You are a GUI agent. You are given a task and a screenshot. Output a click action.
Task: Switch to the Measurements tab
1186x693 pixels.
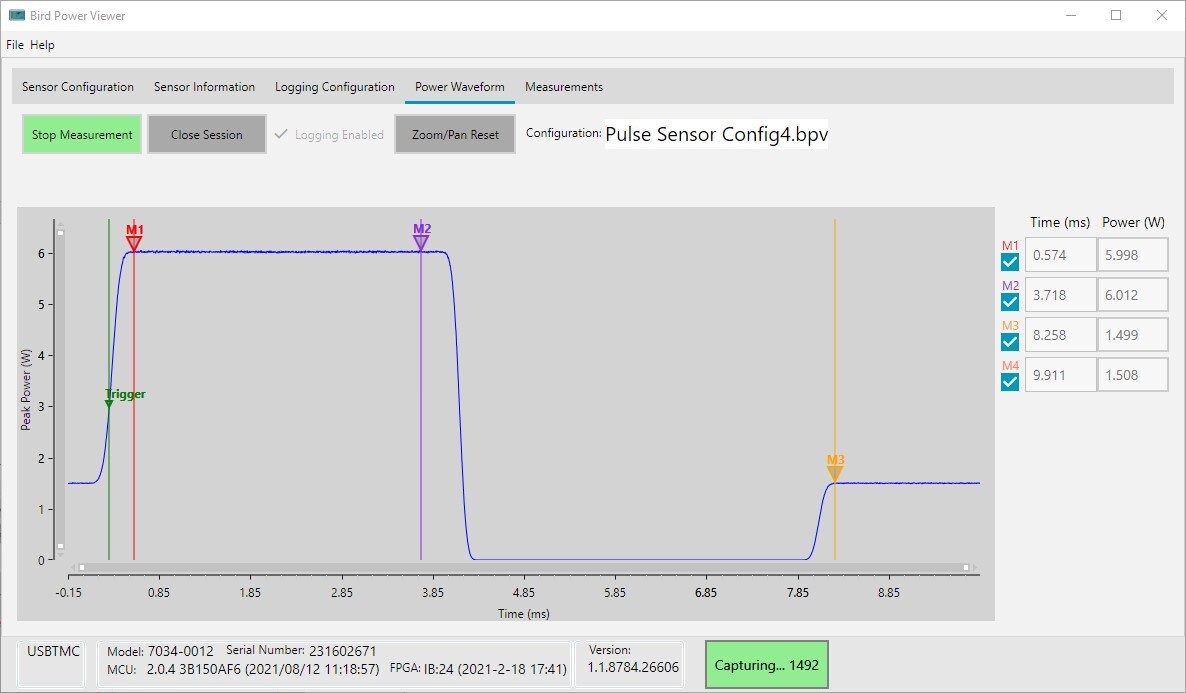tap(563, 87)
